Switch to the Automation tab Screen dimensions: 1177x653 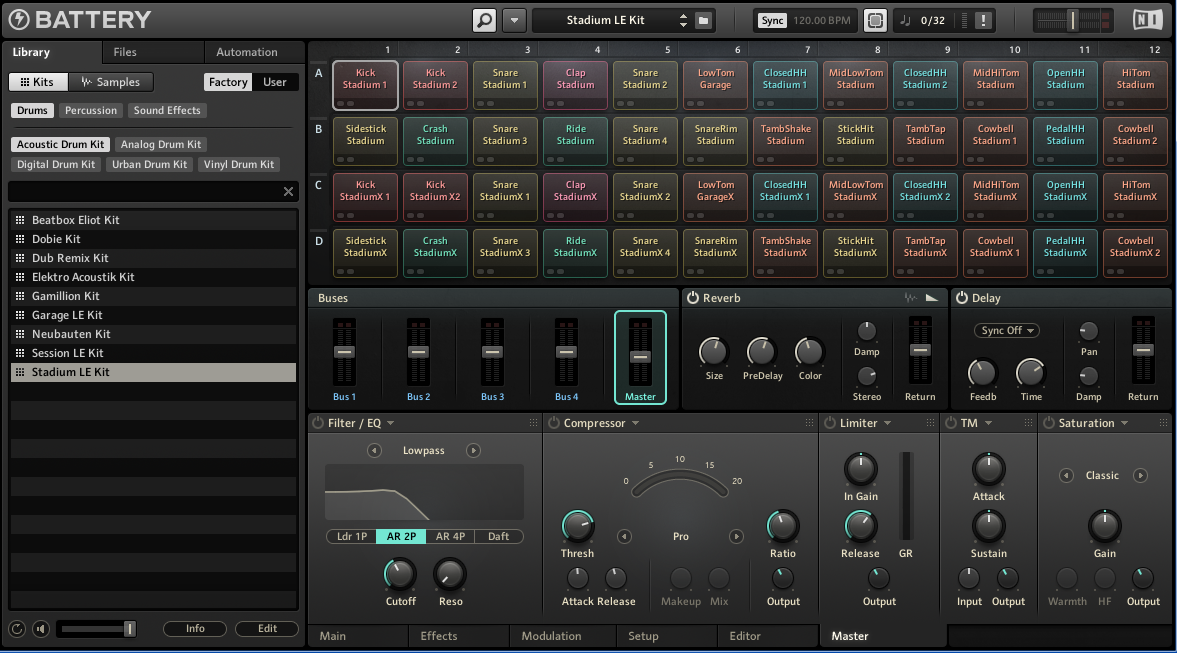click(x=254, y=52)
